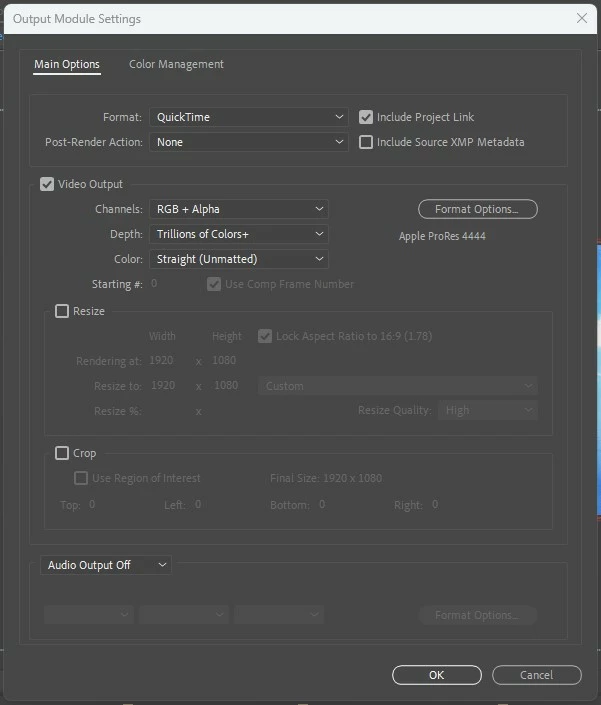Image resolution: width=601 pixels, height=705 pixels.
Task: Enable Include Source XMP Metadata checkbox
Action: 366,142
